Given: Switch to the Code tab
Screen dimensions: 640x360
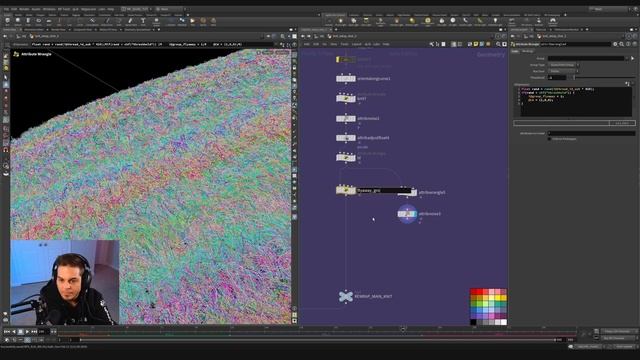Looking at the screenshot, I should [x=515, y=51].
